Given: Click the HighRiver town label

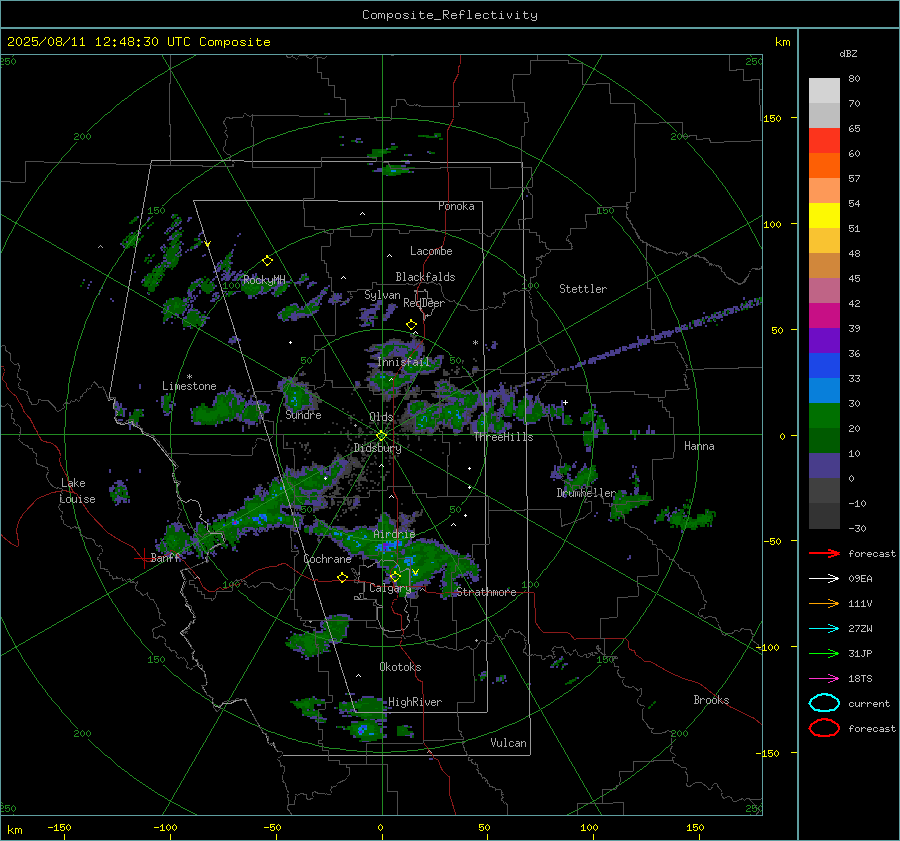Looking at the screenshot, I should (415, 702).
